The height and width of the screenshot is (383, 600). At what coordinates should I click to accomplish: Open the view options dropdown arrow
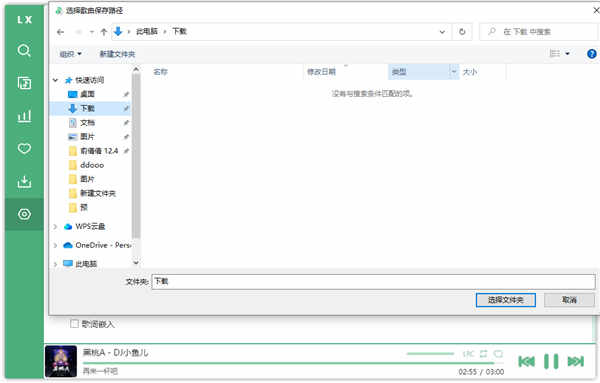(567, 54)
